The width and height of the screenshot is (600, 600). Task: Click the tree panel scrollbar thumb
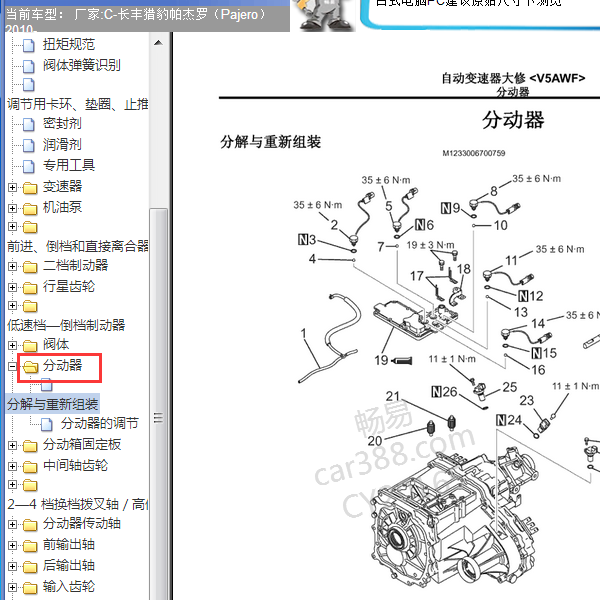158,404
